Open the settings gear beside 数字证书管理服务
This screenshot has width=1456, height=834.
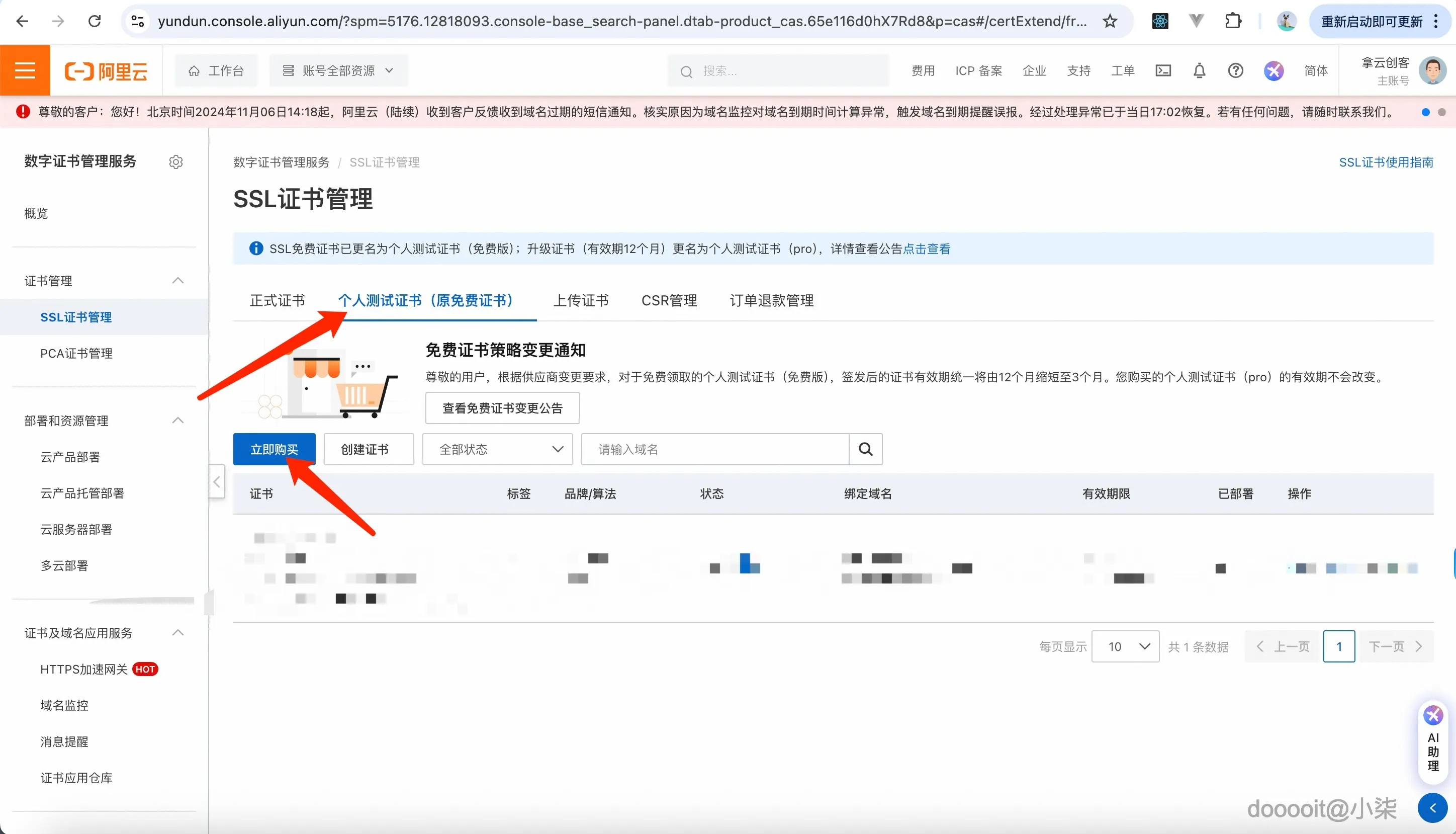[x=175, y=161]
